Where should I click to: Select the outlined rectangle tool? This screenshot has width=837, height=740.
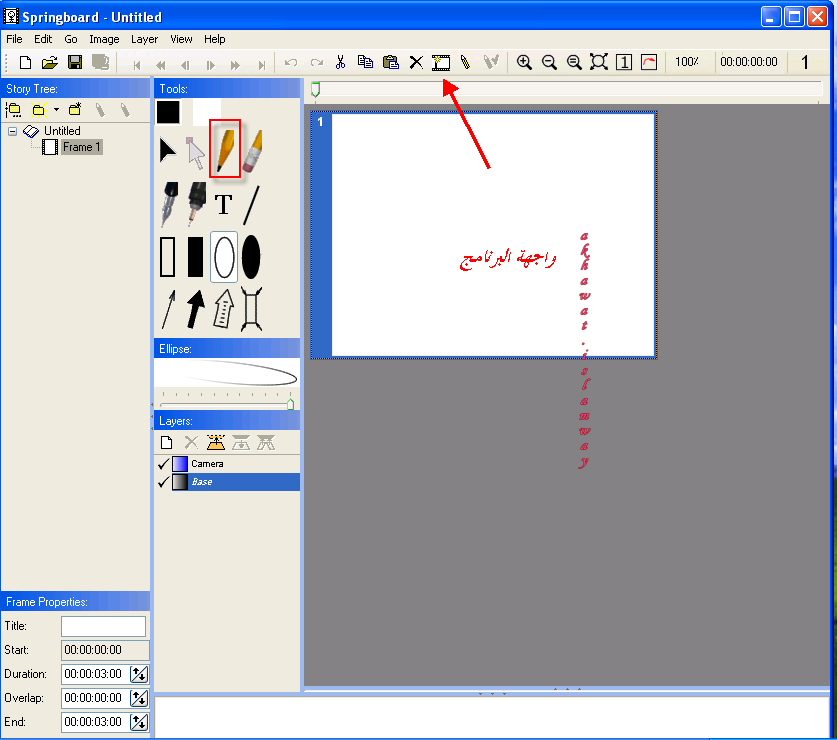click(x=168, y=257)
